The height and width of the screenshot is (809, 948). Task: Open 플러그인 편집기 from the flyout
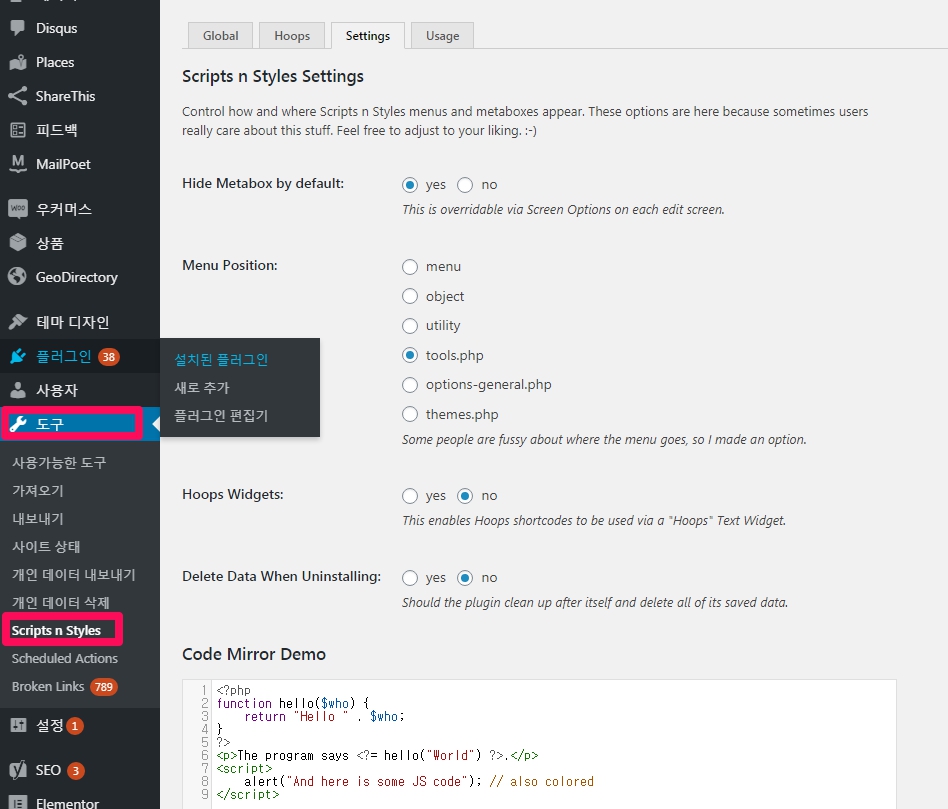(221, 415)
